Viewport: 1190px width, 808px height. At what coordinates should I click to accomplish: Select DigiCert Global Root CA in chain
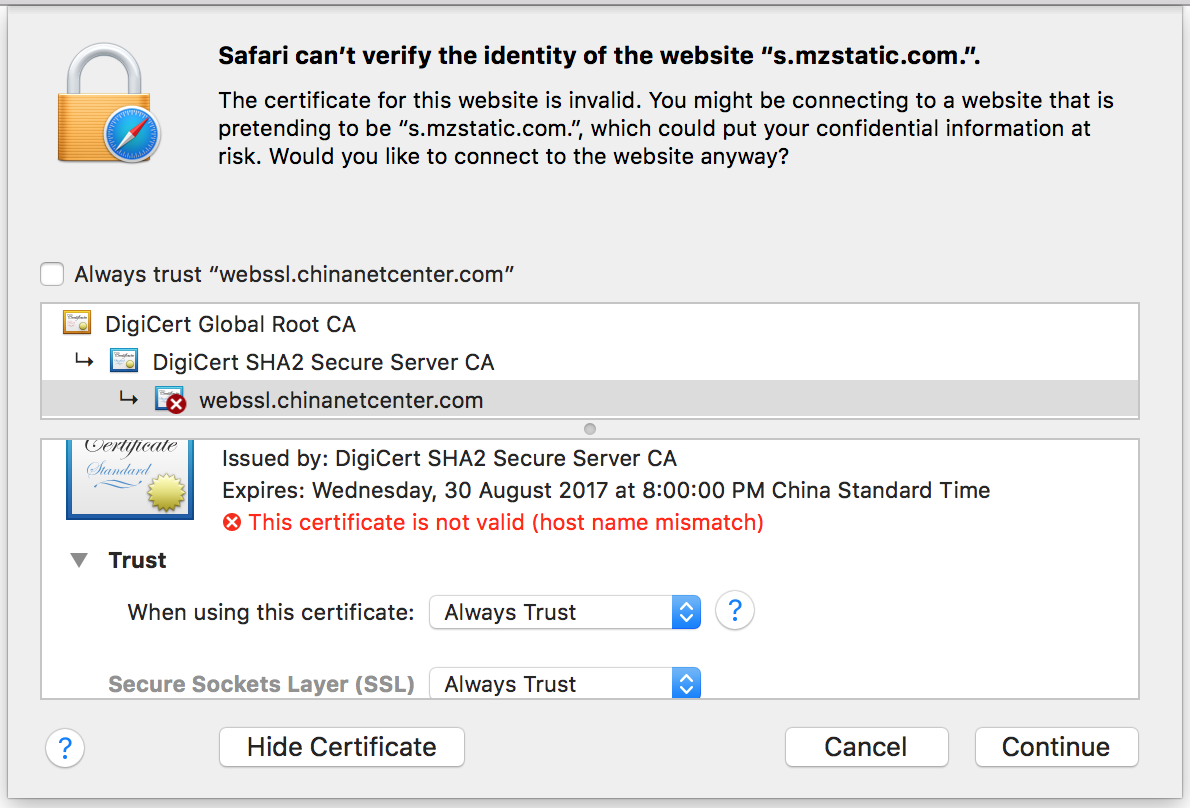[x=230, y=323]
